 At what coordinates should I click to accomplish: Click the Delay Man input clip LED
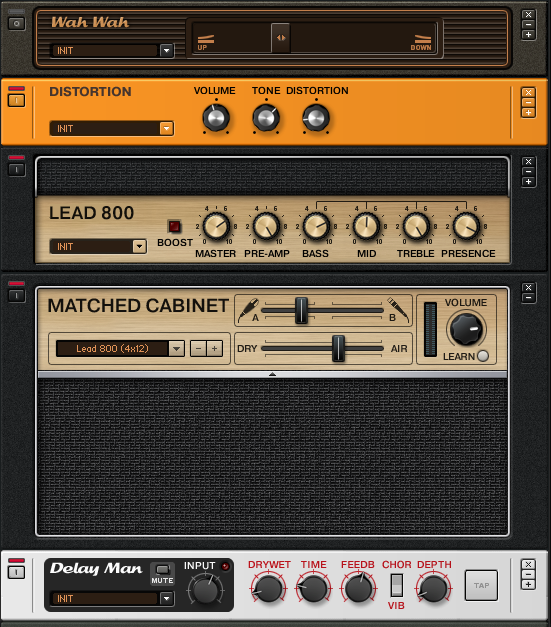click(x=226, y=566)
